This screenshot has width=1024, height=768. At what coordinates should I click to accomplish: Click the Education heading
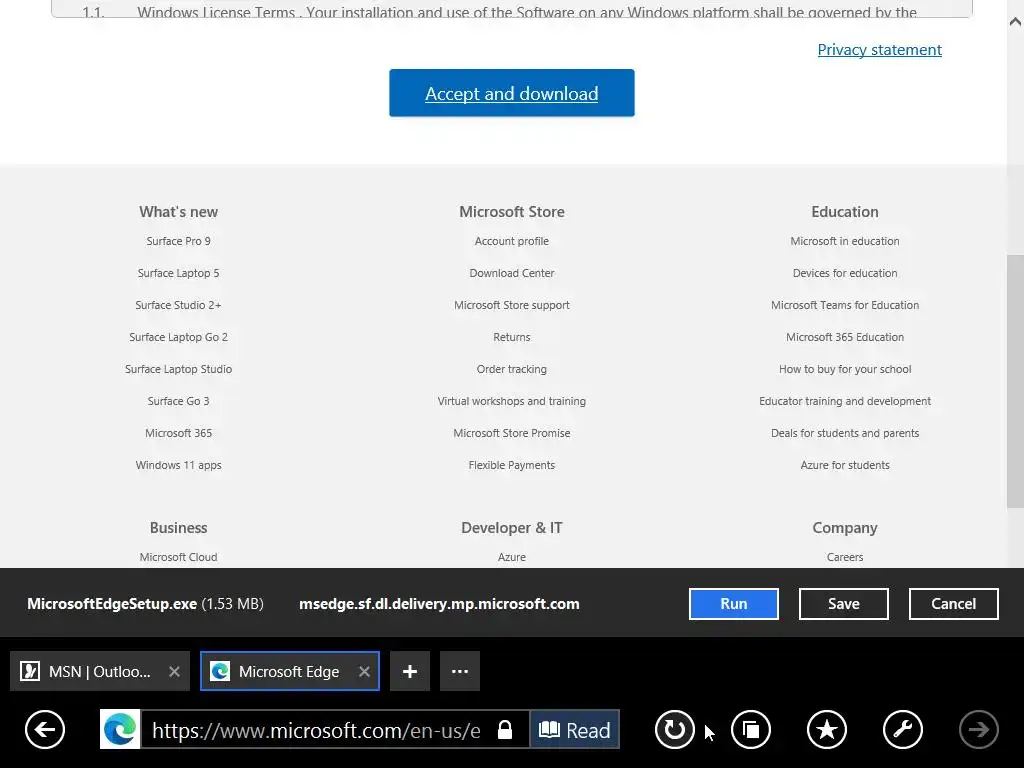tap(845, 212)
